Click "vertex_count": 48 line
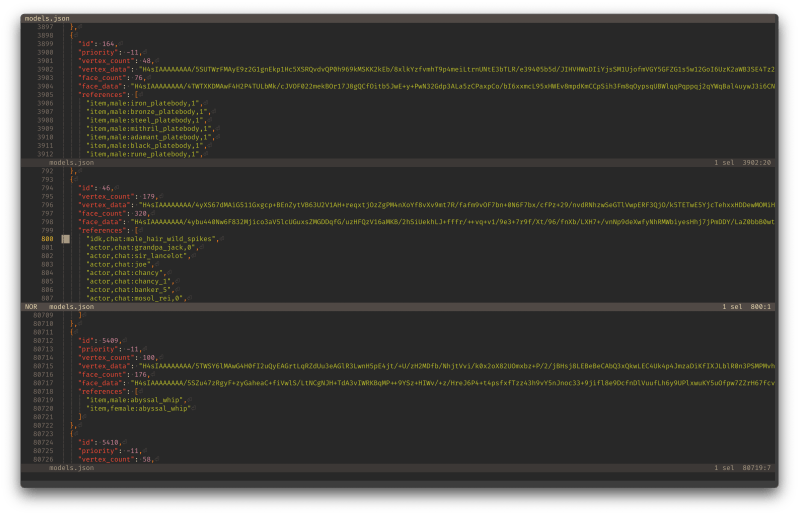The image size is (799, 515). [116, 61]
